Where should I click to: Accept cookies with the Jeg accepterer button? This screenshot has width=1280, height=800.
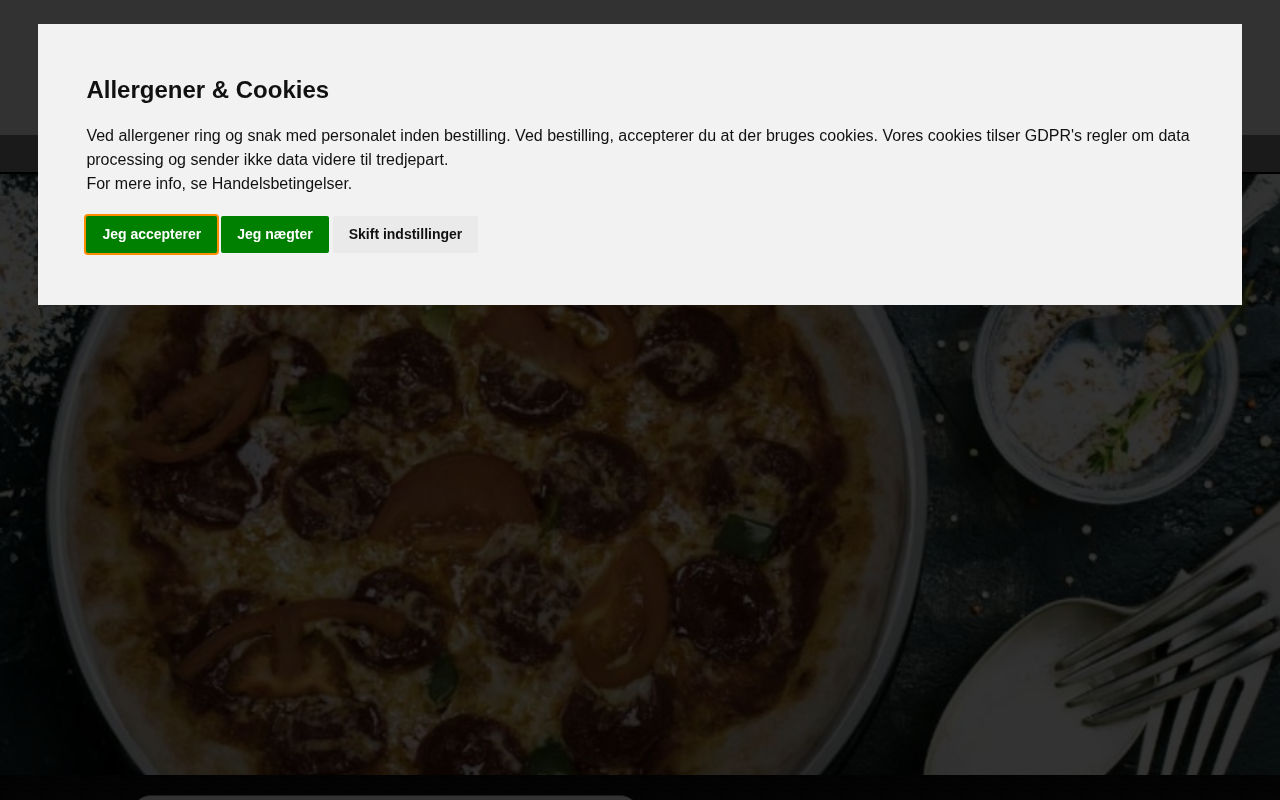click(x=151, y=234)
